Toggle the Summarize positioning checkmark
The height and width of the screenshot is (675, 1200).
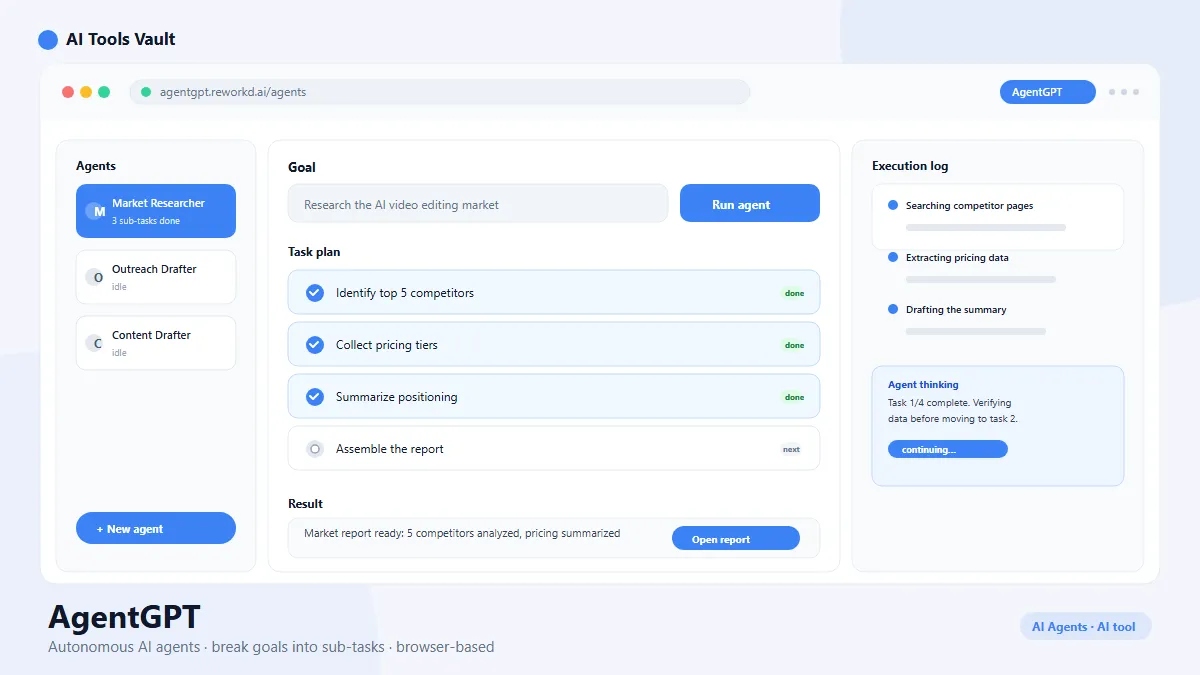(x=315, y=397)
